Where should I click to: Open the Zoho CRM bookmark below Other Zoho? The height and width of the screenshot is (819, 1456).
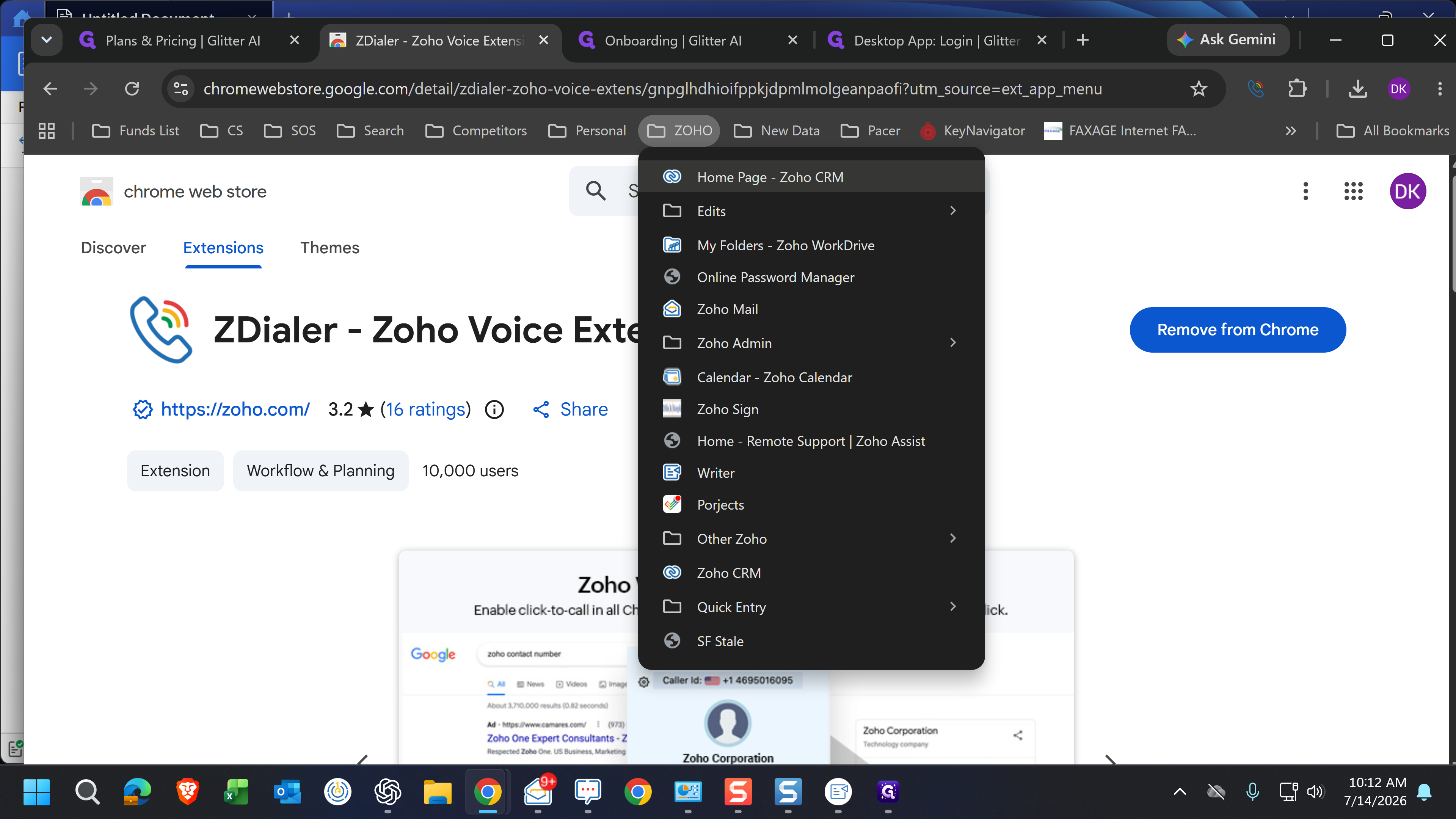tap(811, 573)
